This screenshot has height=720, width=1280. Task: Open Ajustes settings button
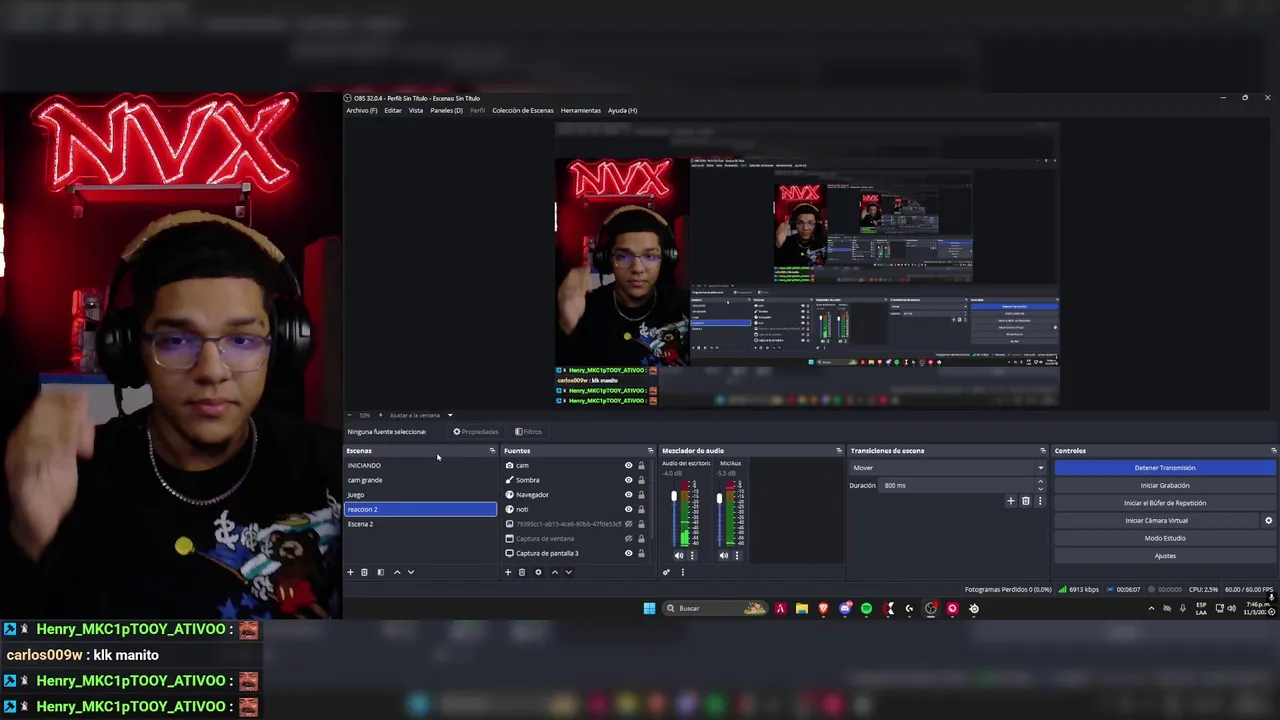pos(1165,556)
